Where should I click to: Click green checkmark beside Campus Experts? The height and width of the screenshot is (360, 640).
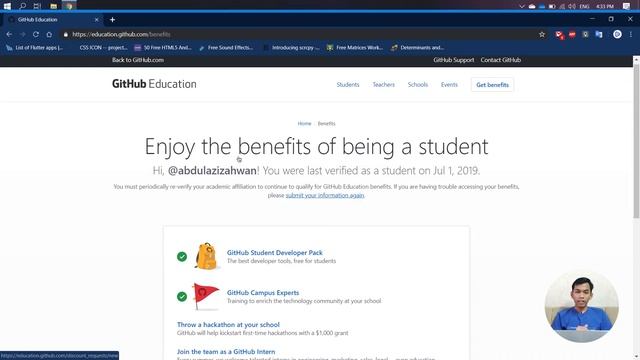click(182, 297)
